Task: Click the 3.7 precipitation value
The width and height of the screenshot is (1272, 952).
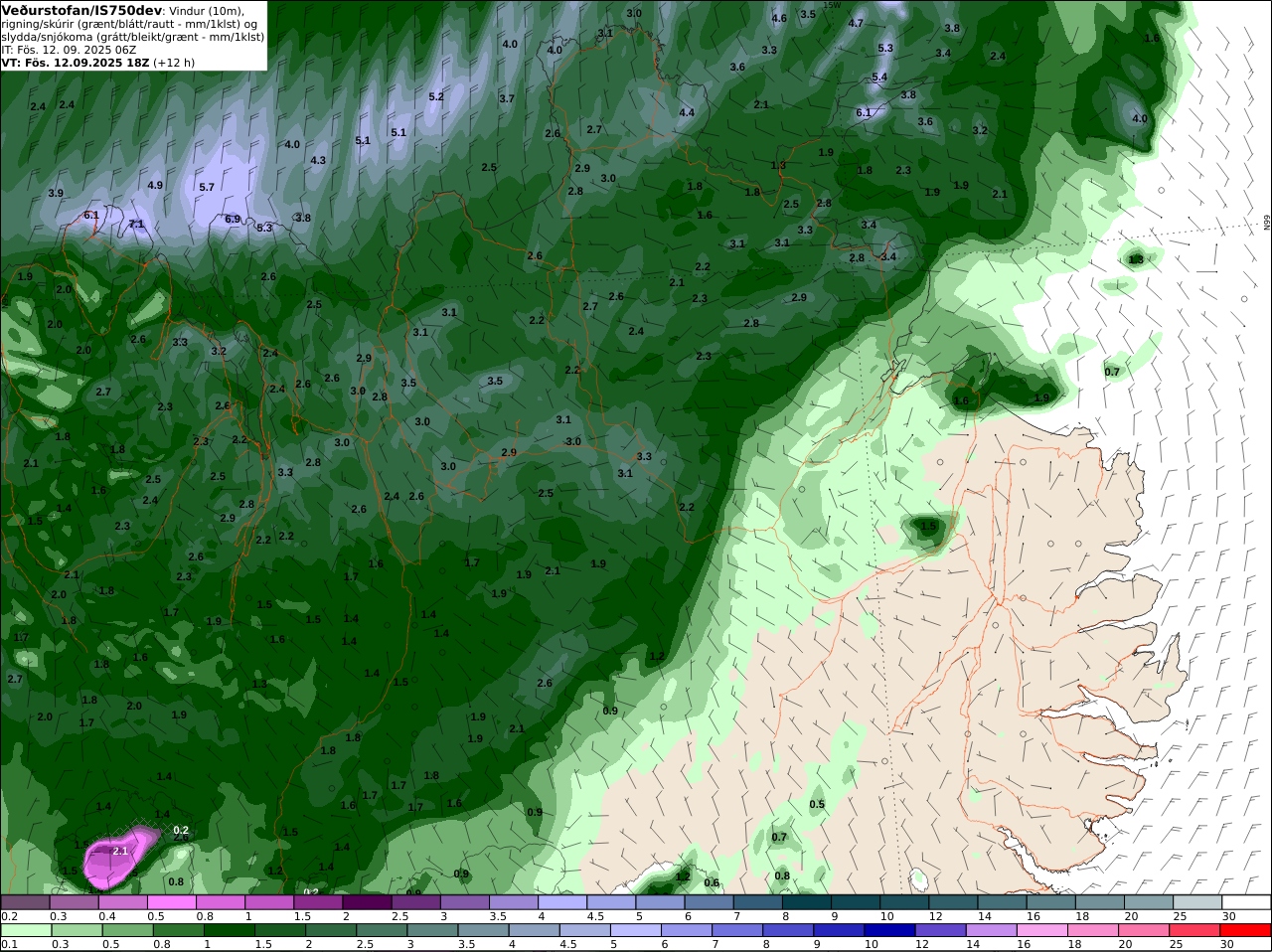Action: (x=507, y=98)
